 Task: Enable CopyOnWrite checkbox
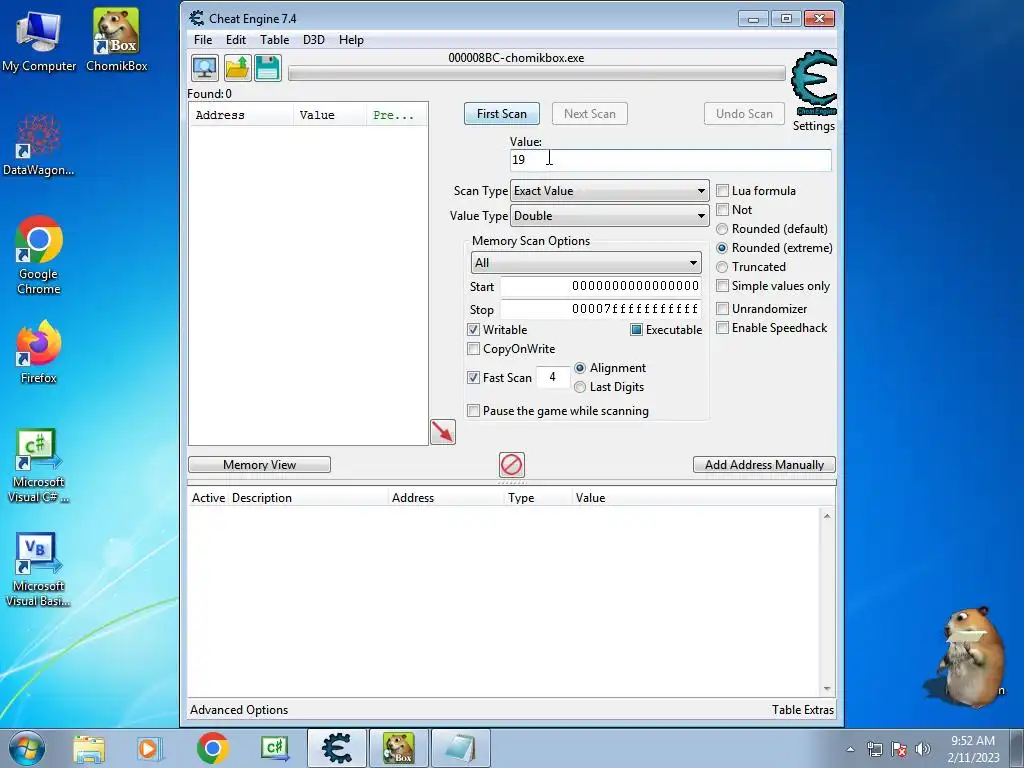click(473, 349)
